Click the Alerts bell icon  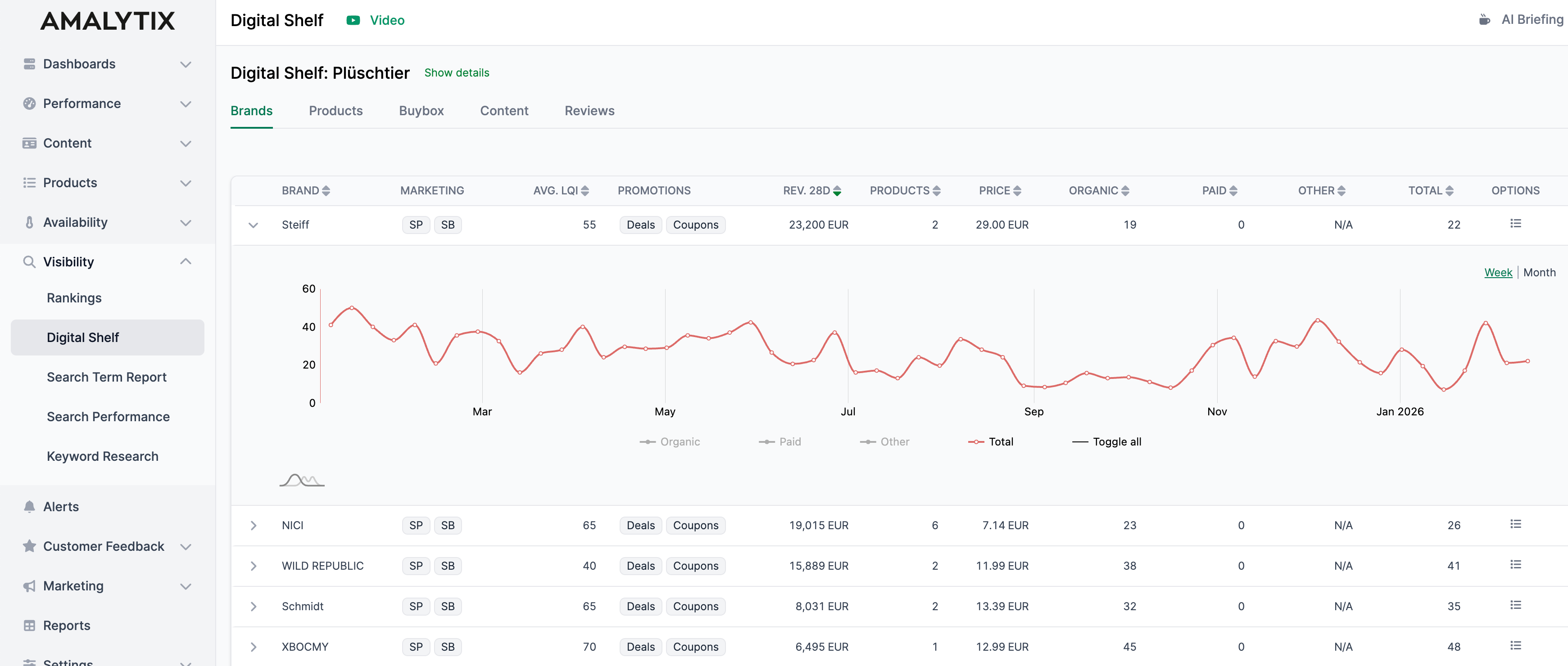pyautogui.click(x=29, y=507)
